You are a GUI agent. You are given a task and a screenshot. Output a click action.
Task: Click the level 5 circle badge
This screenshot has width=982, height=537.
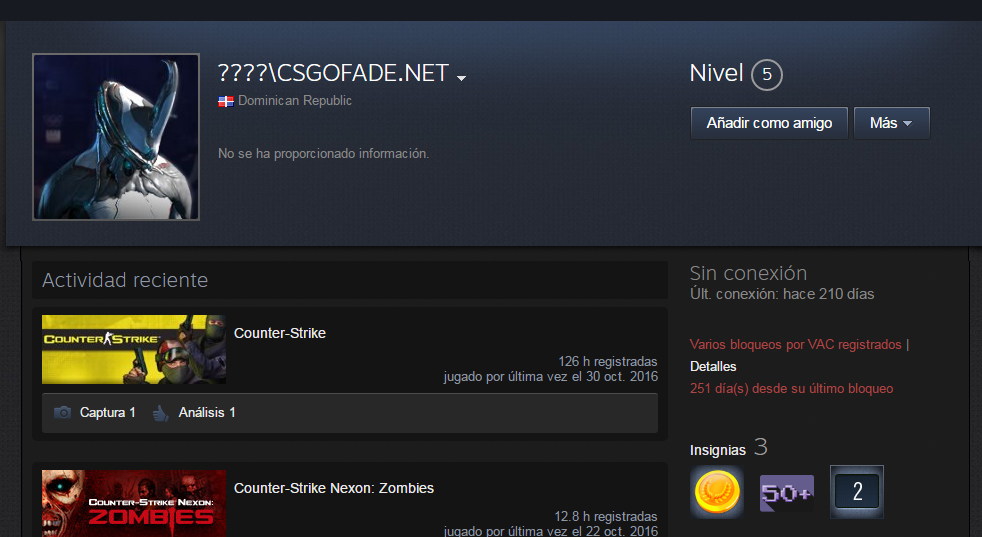767,75
